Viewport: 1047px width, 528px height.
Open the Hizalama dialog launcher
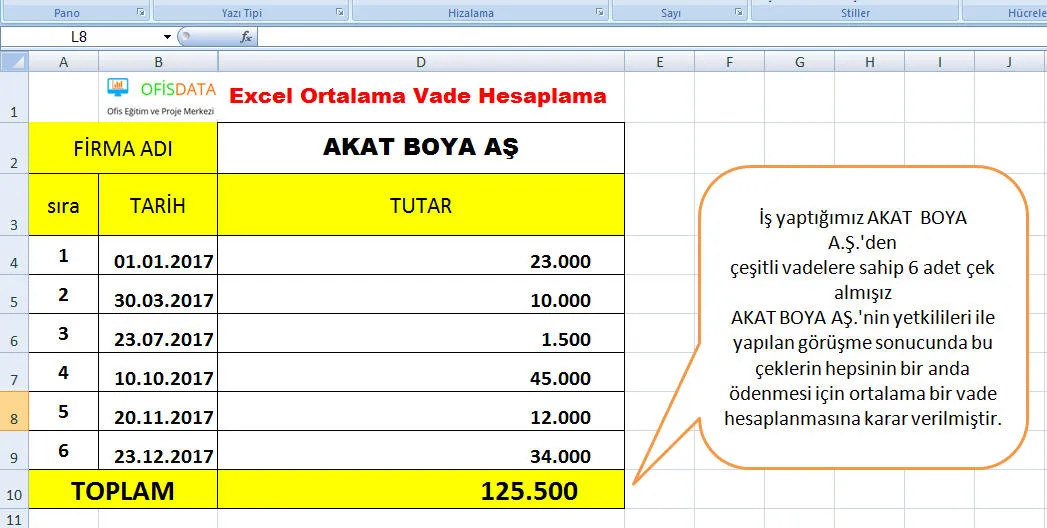(x=600, y=13)
